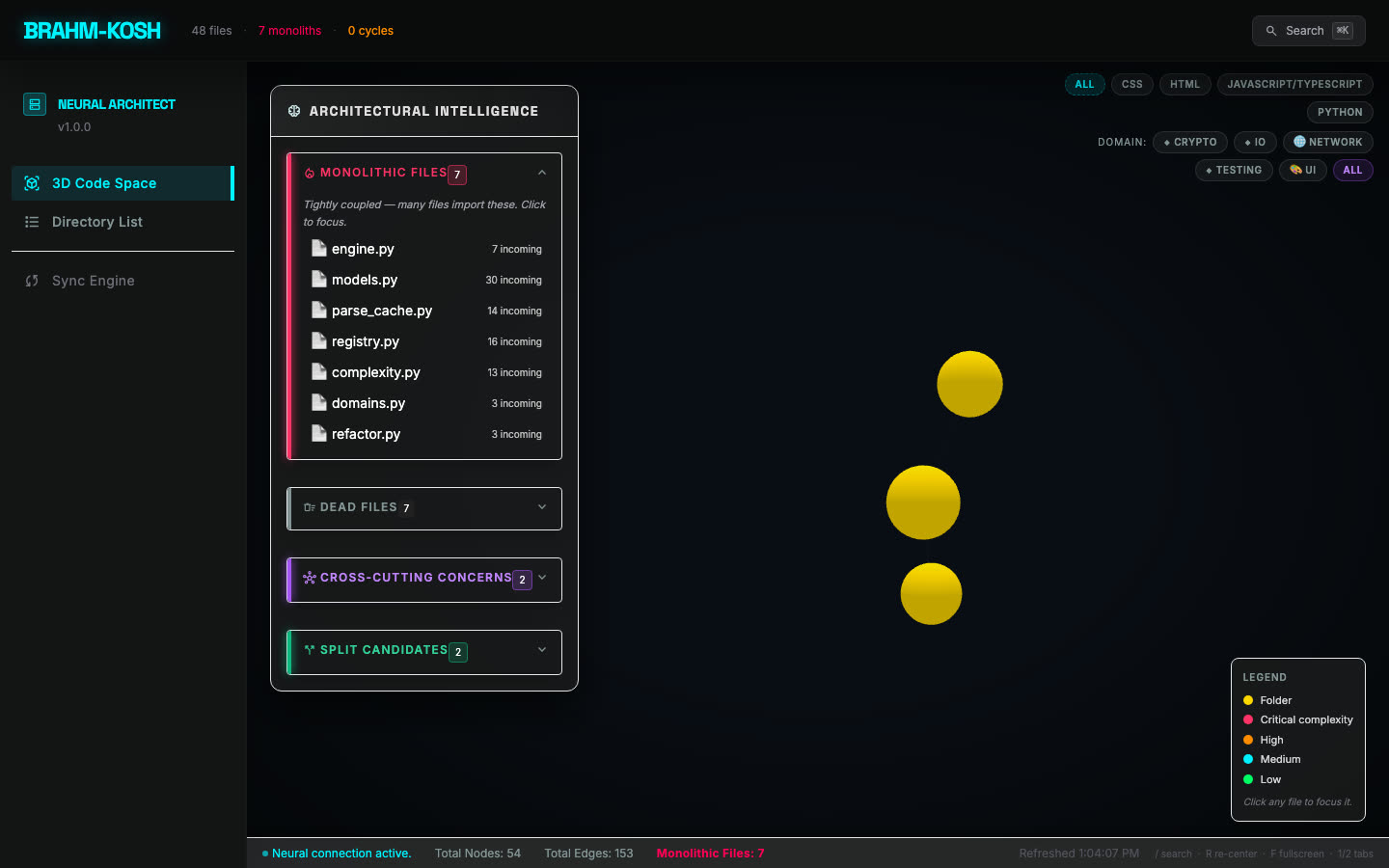1389x868 pixels.
Task: Expand the Cross-Cutting Concerns section
Action: coord(542,578)
